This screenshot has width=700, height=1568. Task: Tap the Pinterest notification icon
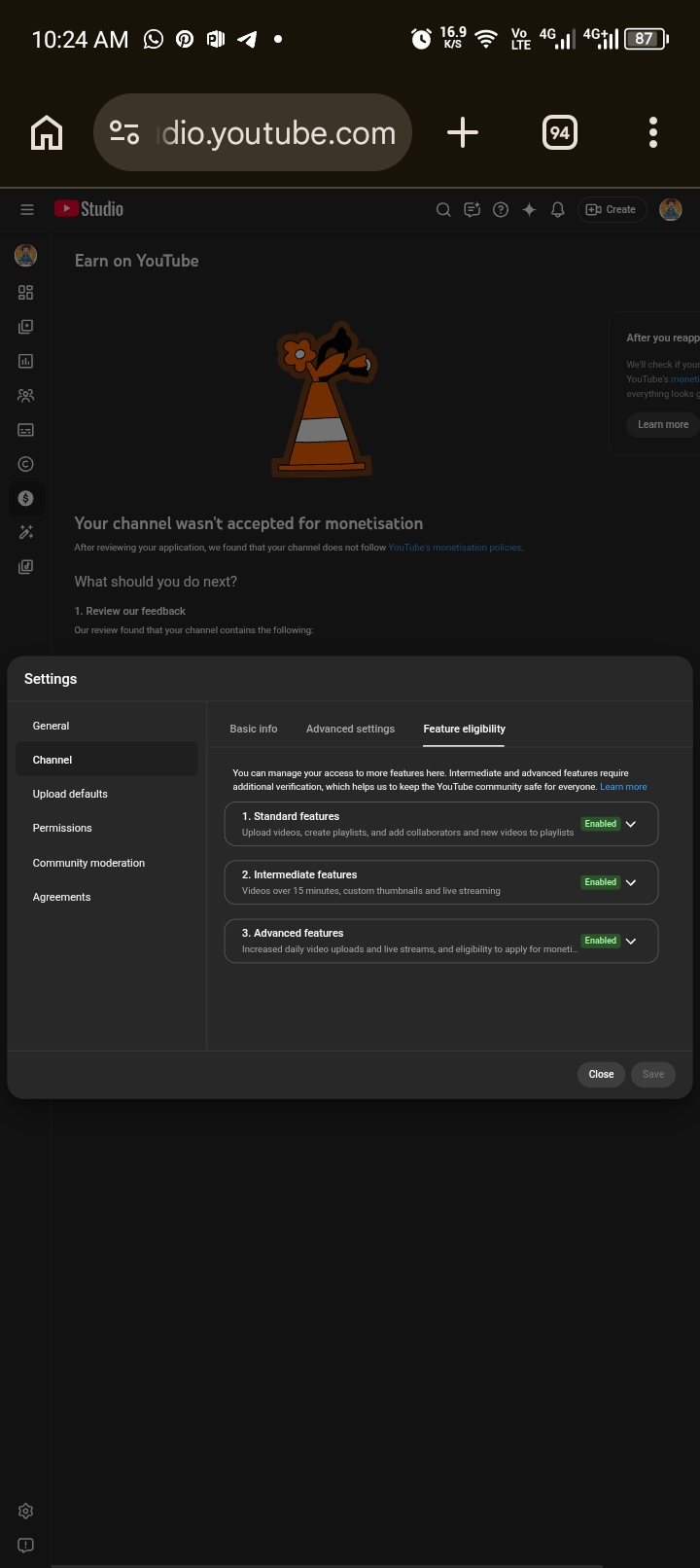coord(185,39)
